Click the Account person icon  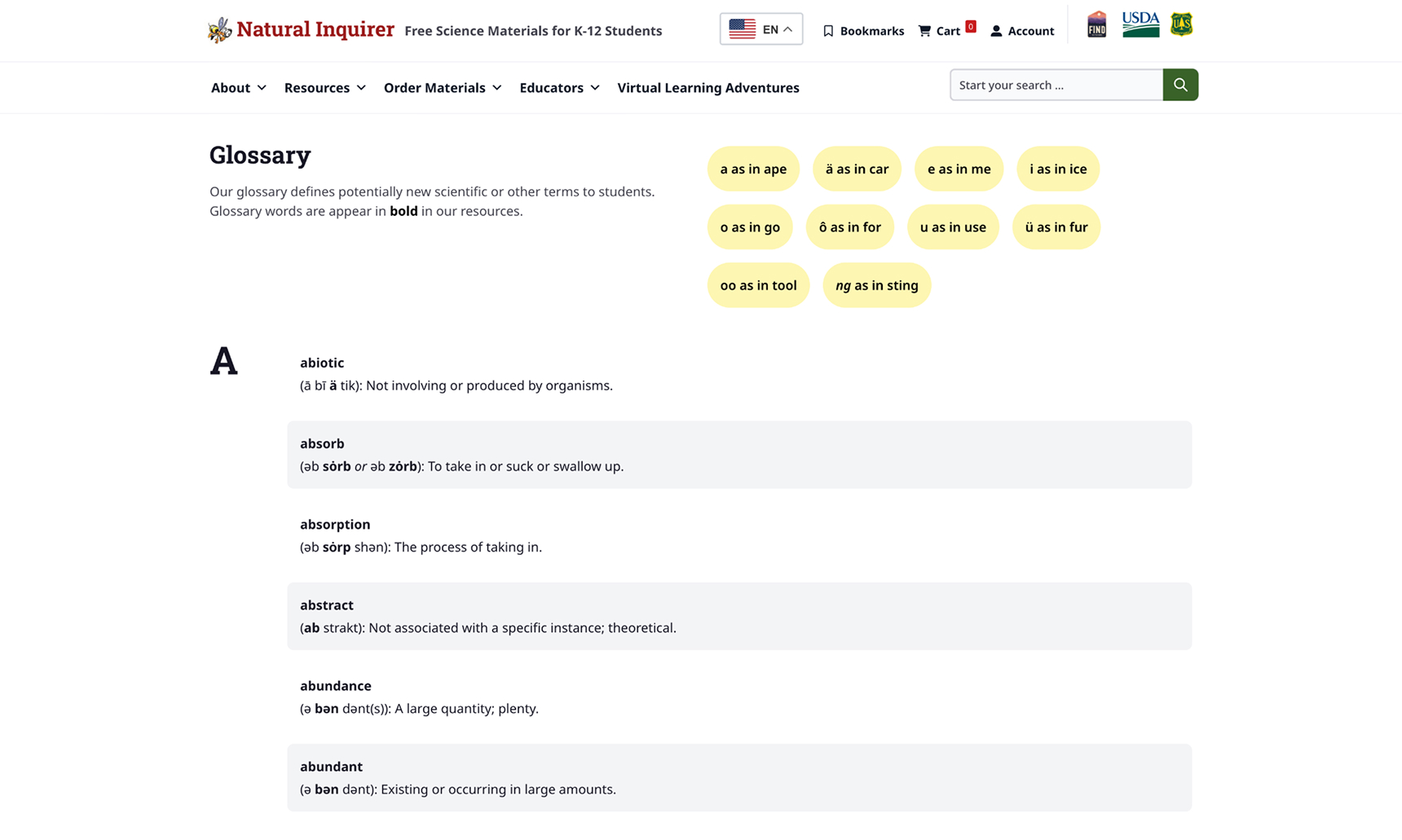click(996, 31)
